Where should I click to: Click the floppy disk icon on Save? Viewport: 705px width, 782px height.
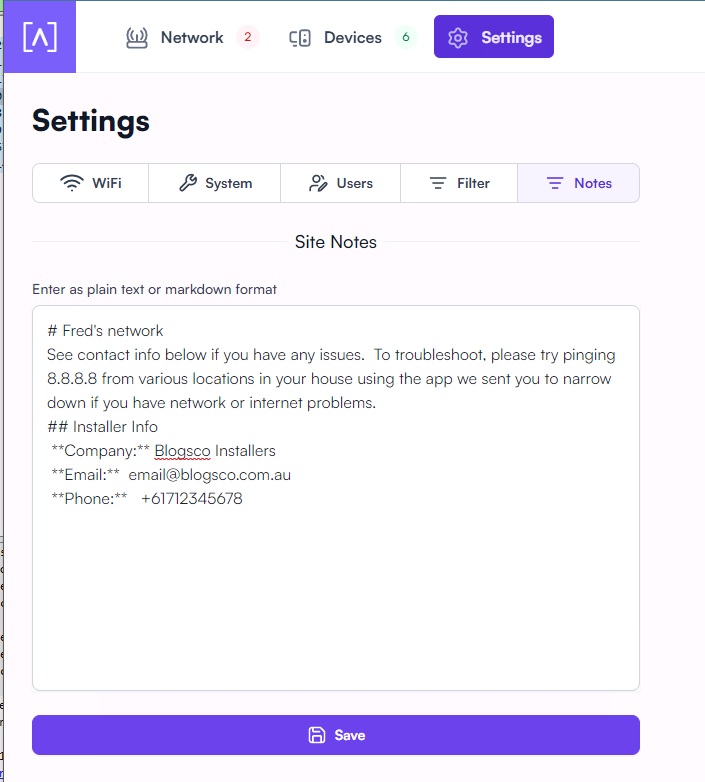[317, 735]
